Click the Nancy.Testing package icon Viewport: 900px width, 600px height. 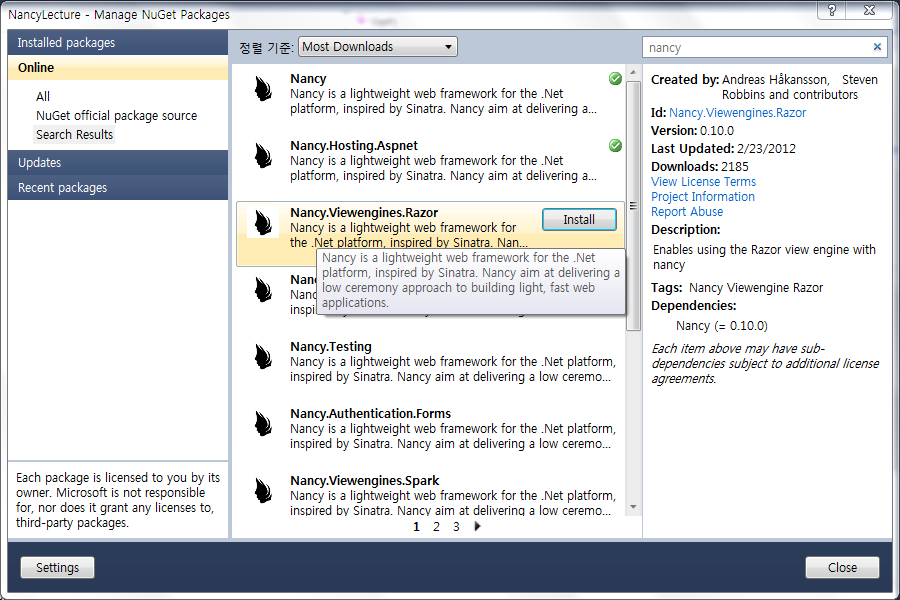(x=263, y=357)
